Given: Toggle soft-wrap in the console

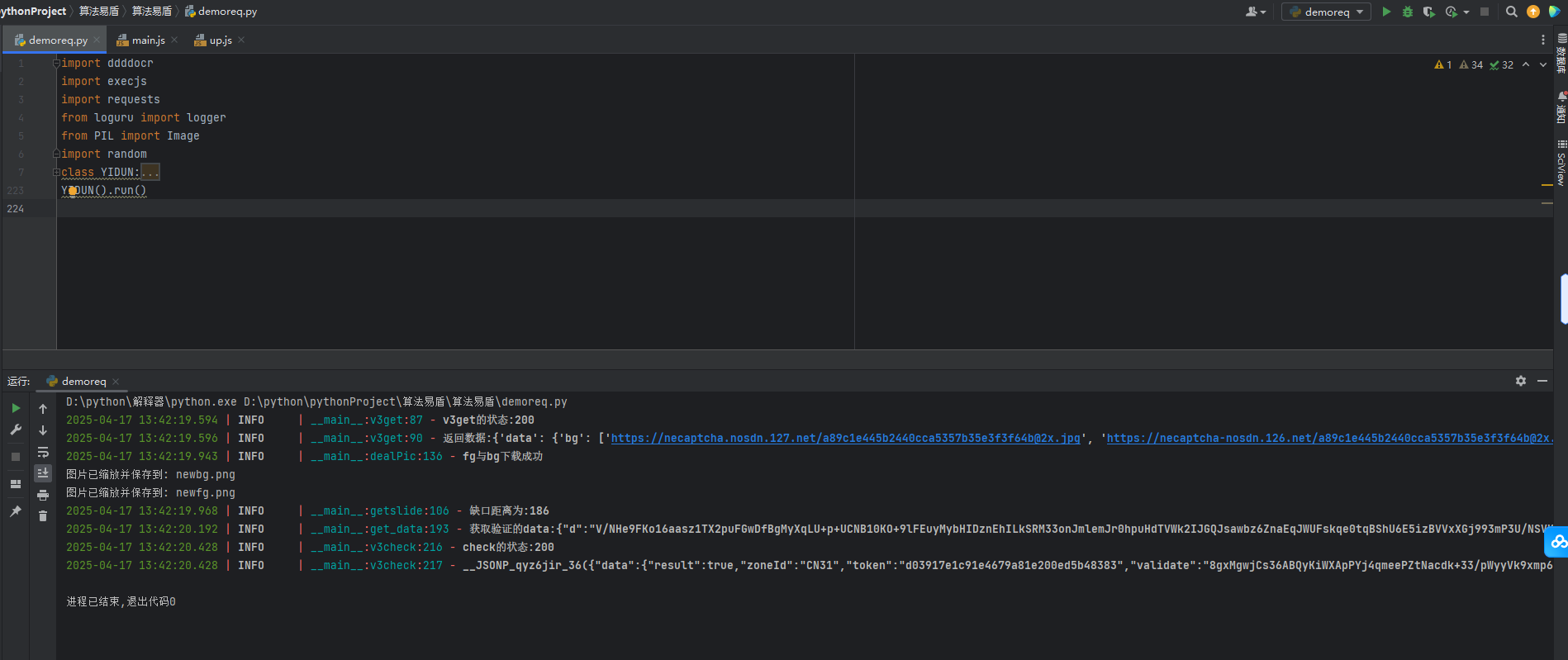Looking at the screenshot, I should (43, 452).
